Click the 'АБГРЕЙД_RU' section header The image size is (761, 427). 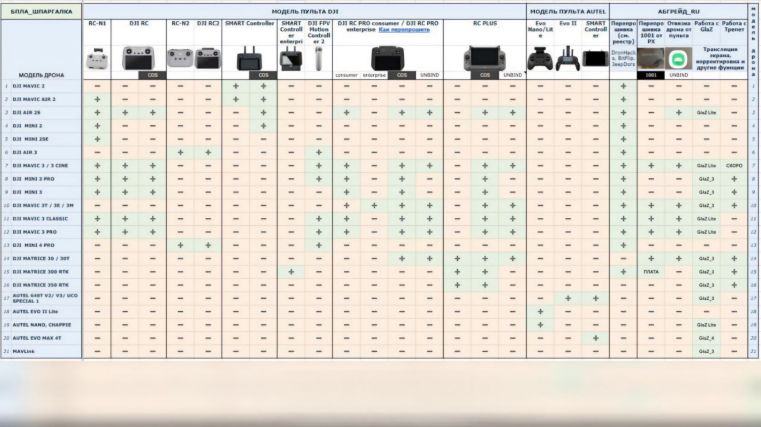pos(676,9)
